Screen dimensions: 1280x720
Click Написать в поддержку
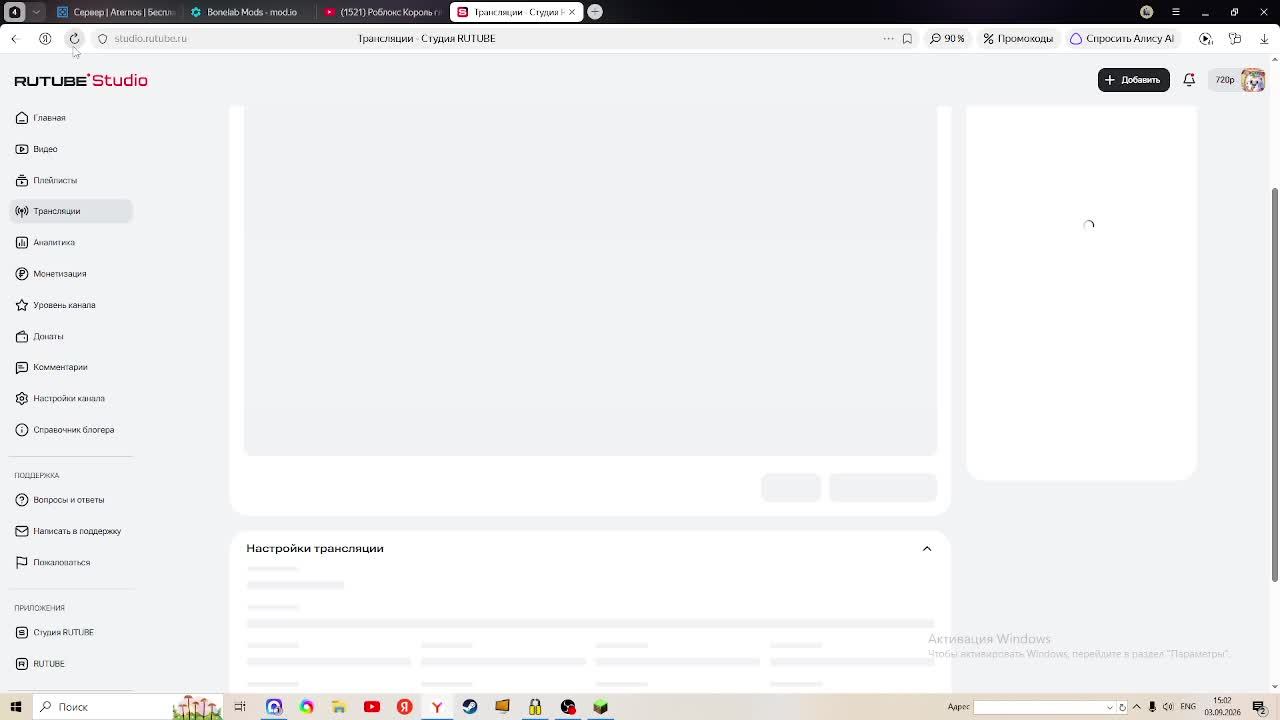click(68, 531)
